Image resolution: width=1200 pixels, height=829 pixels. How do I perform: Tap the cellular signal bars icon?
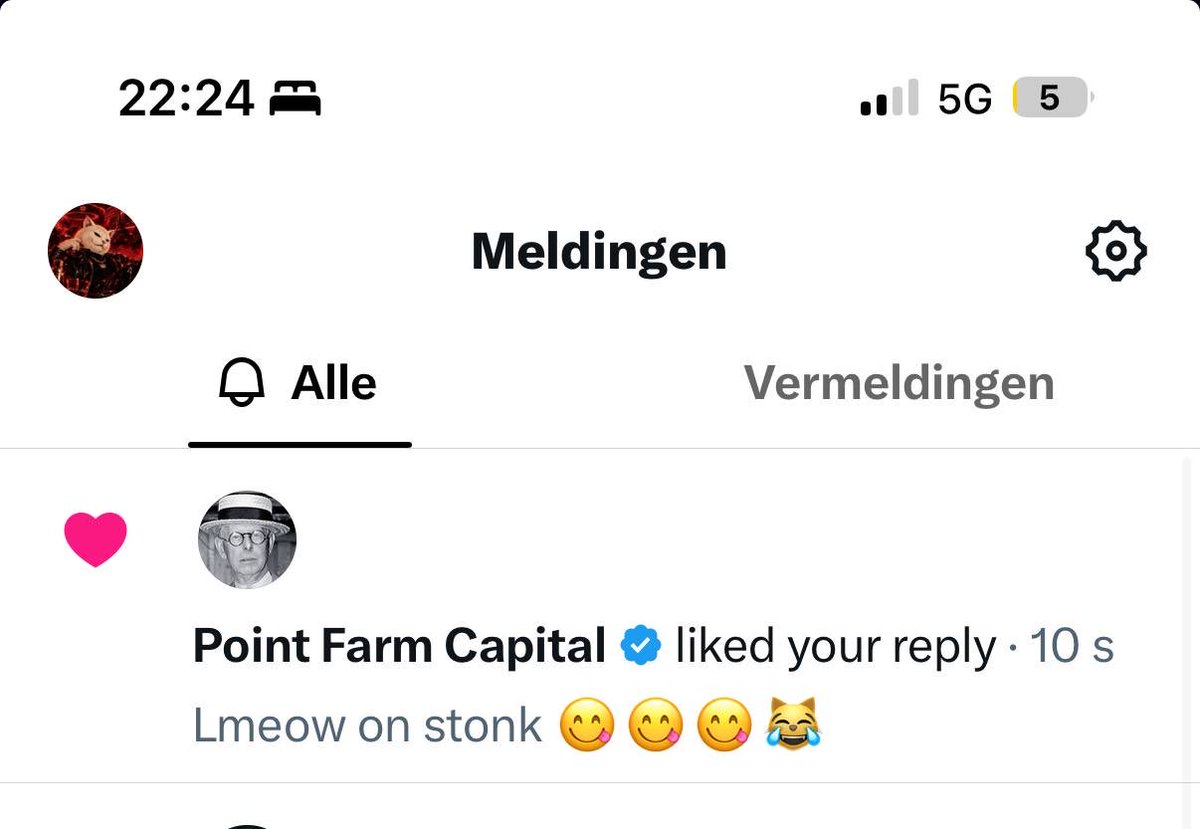889,99
